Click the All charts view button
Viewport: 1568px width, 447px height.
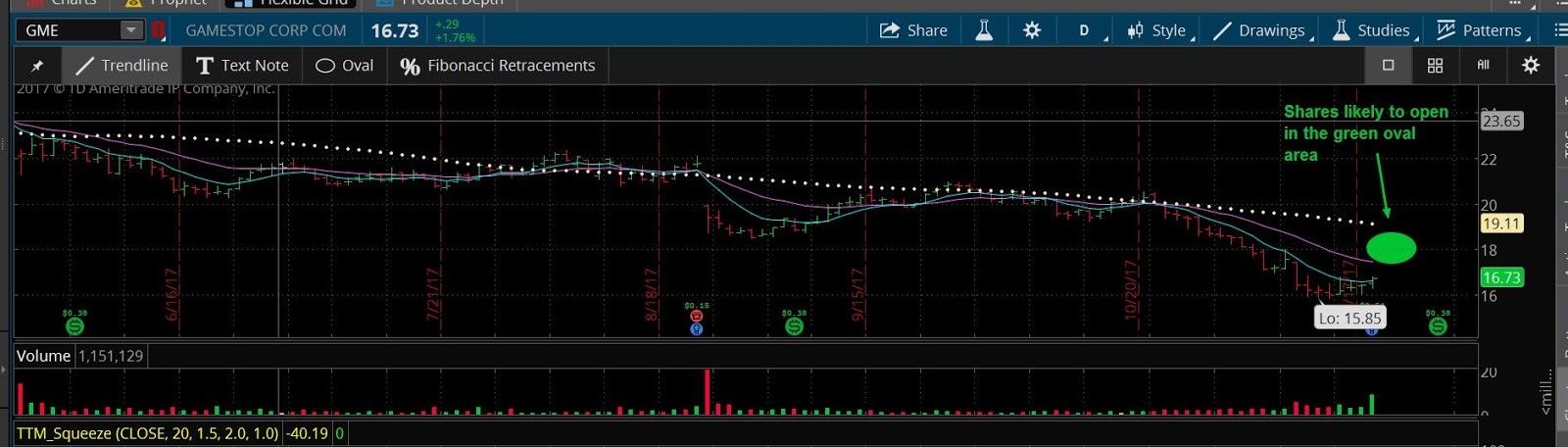tap(1483, 66)
